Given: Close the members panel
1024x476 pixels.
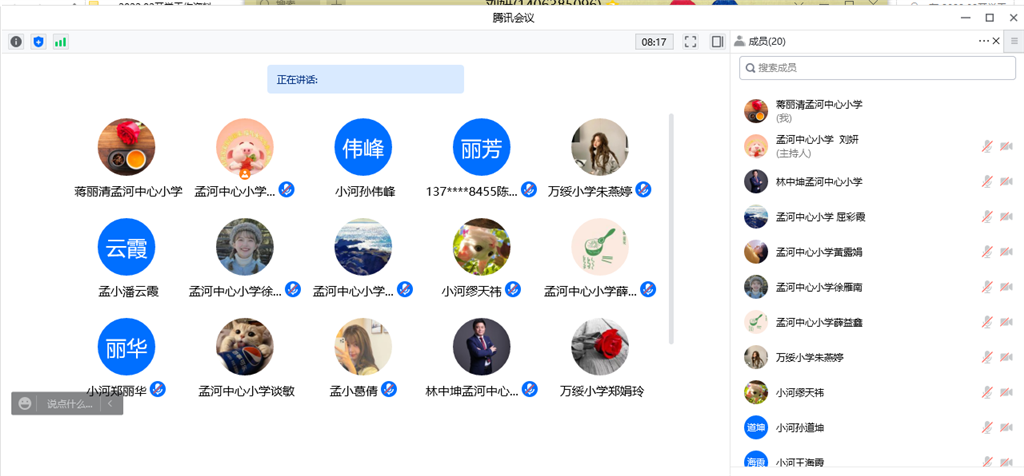Looking at the screenshot, I should [996, 41].
